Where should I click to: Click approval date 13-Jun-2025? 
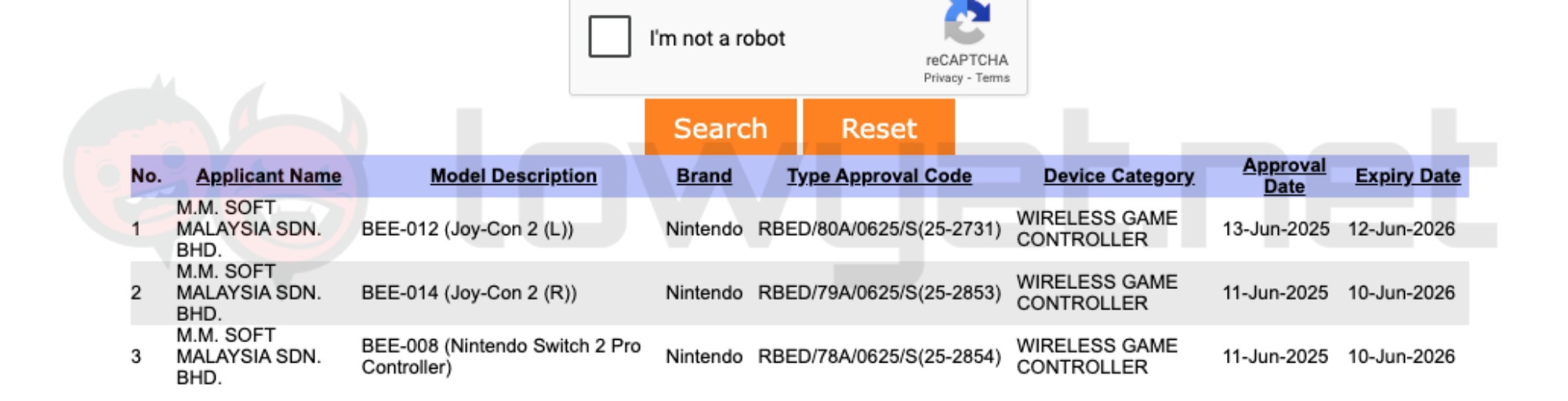[1276, 229]
